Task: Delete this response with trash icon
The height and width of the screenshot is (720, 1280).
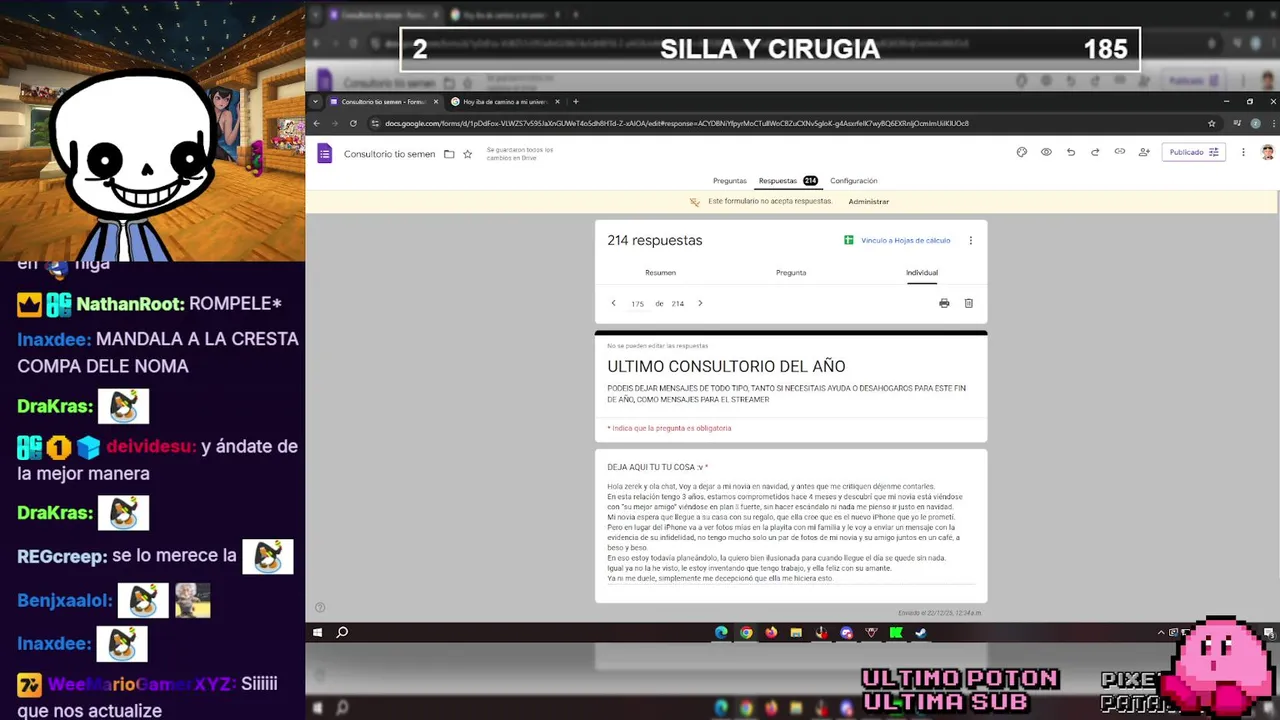Action: pyautogui.click(x=968, y=303)
